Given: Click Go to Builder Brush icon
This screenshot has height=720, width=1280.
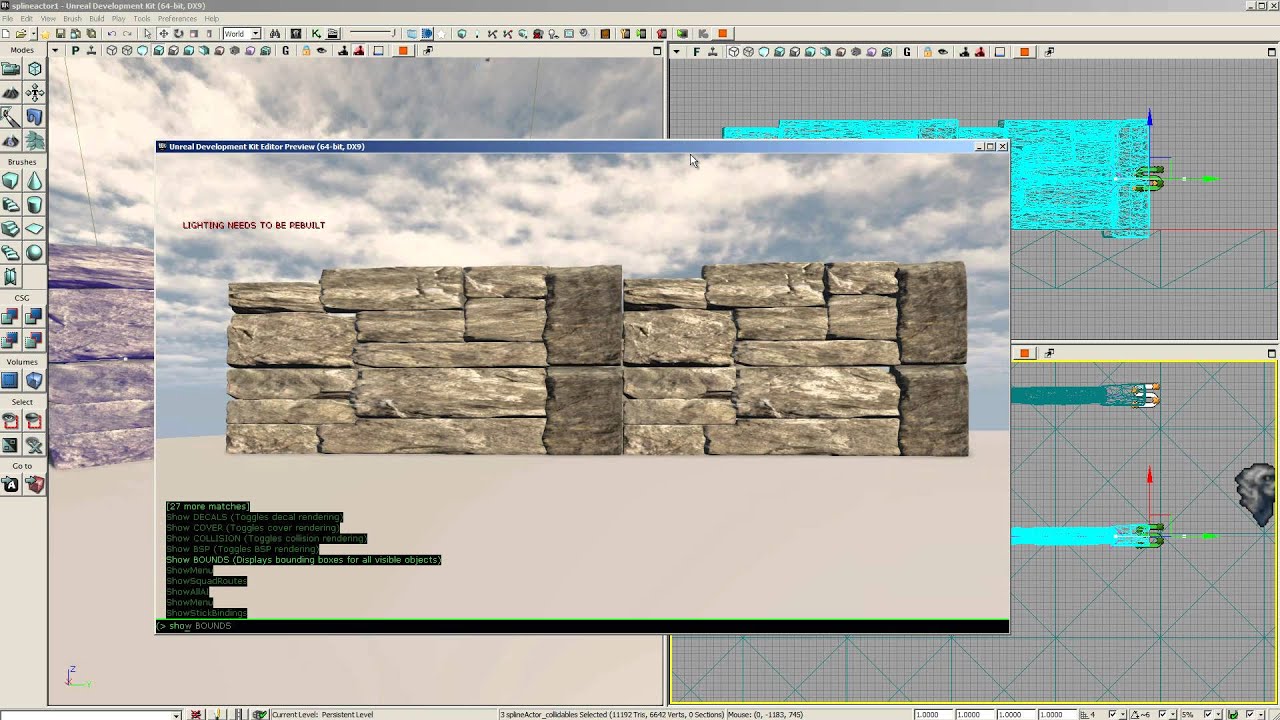Looking at the screenshot, I should pos(34,485).
